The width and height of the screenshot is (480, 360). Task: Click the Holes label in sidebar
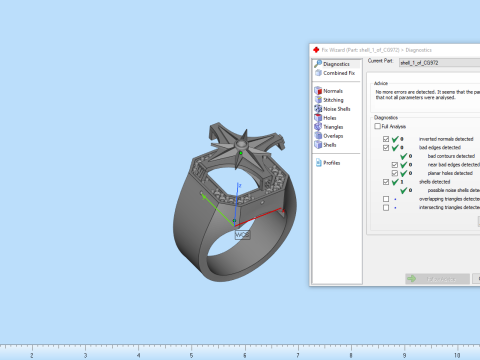pyautogui.click(x=330, y=118)
